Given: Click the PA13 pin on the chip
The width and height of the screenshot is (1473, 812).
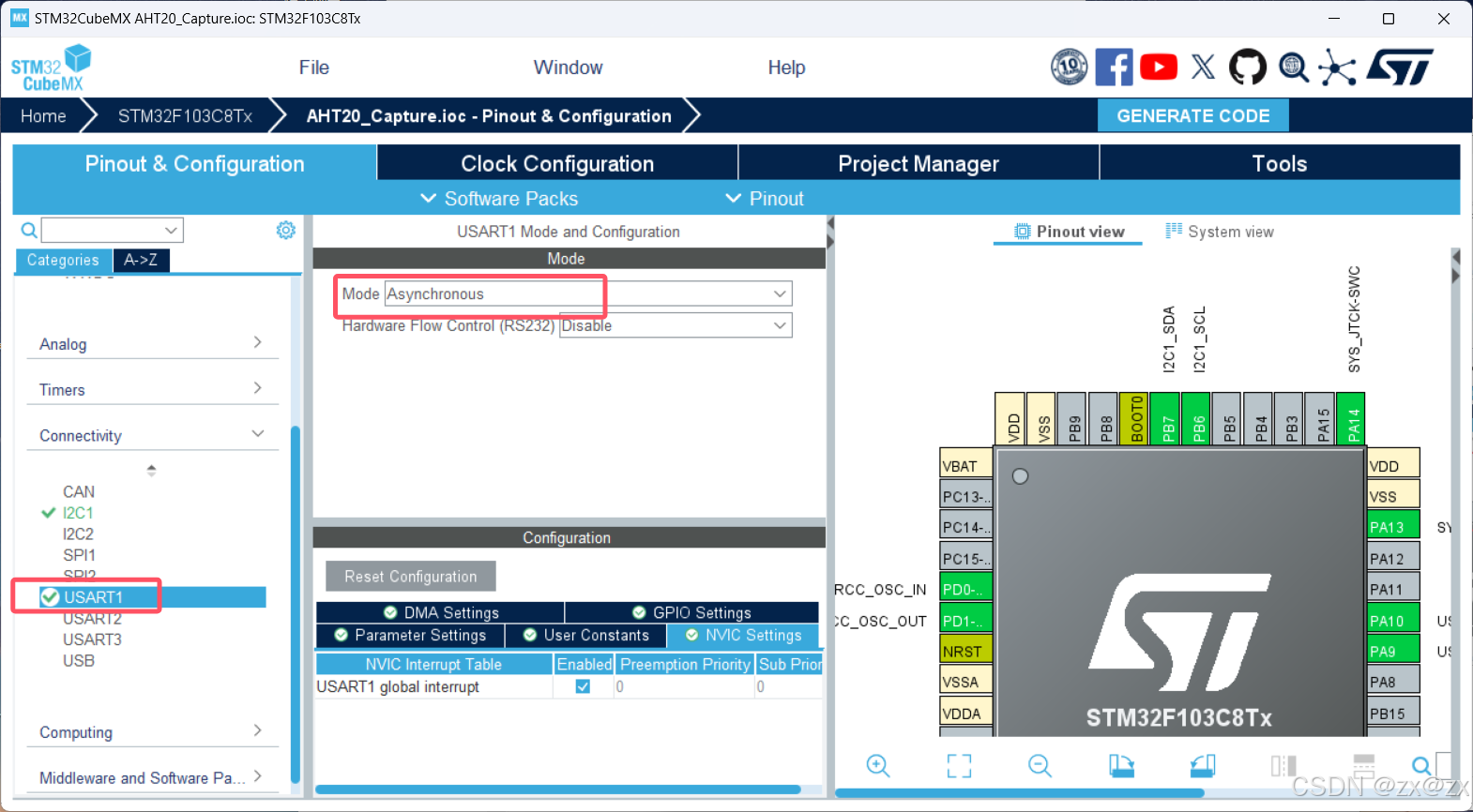Looking at the screenshot, I should [x=1393, y=526].
